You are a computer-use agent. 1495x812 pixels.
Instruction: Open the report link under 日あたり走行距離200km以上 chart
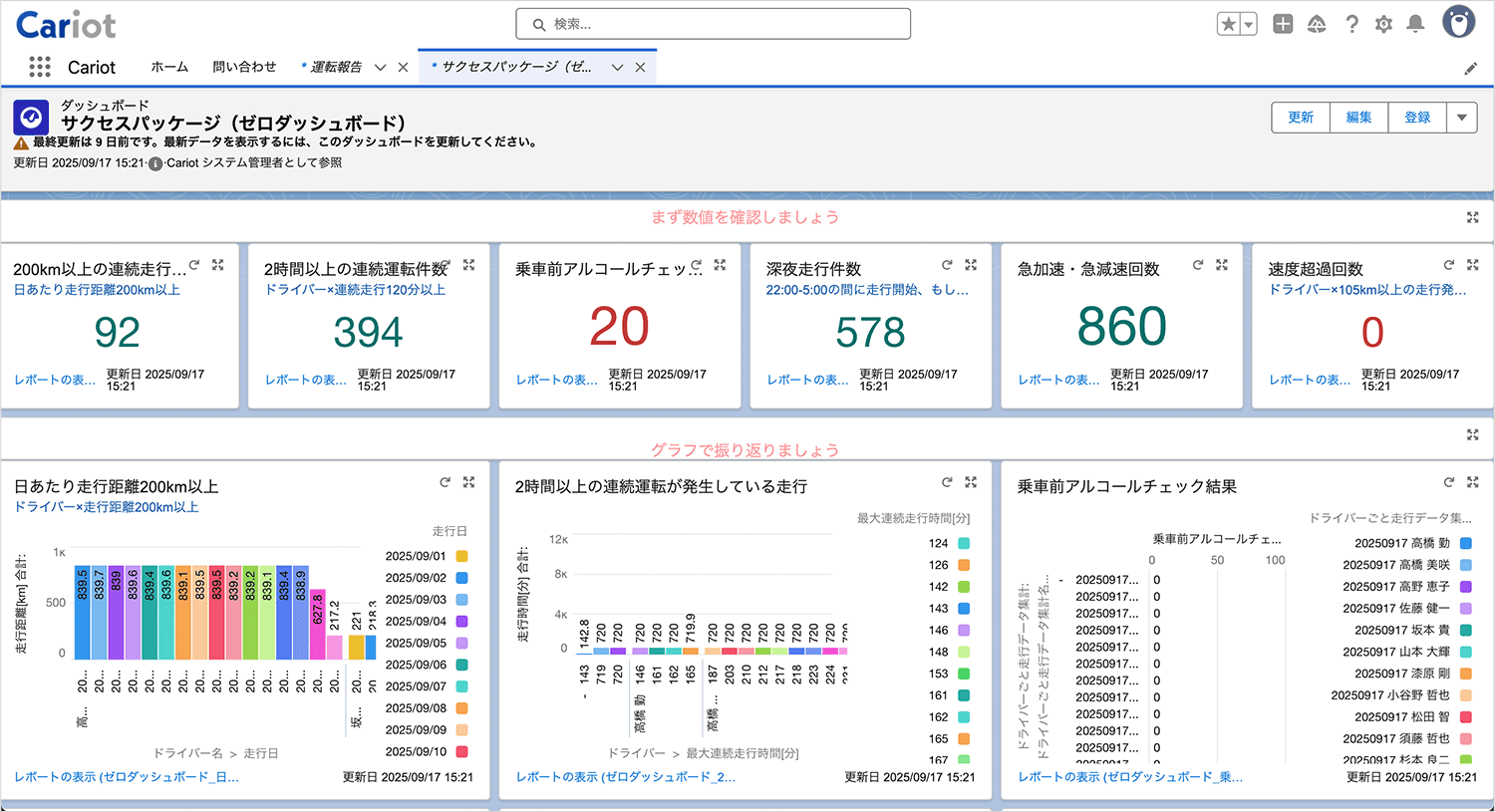127,777
